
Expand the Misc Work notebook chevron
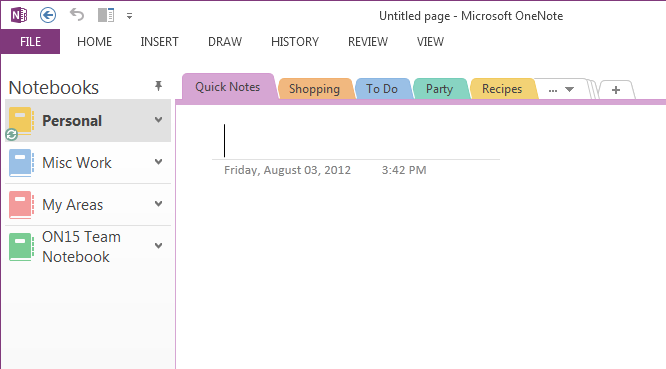tap(158, 162)
